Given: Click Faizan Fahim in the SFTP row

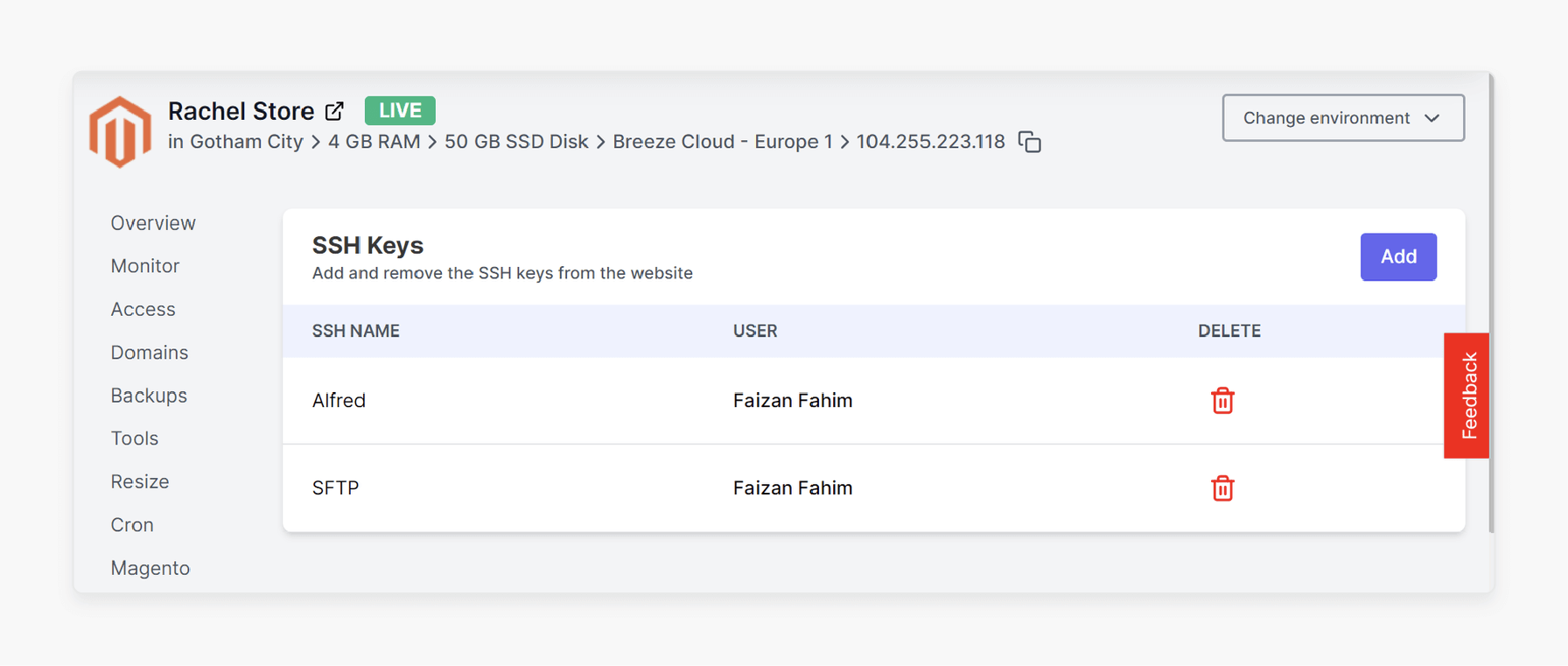Looking at the screenshot, I should click(793, 488).
